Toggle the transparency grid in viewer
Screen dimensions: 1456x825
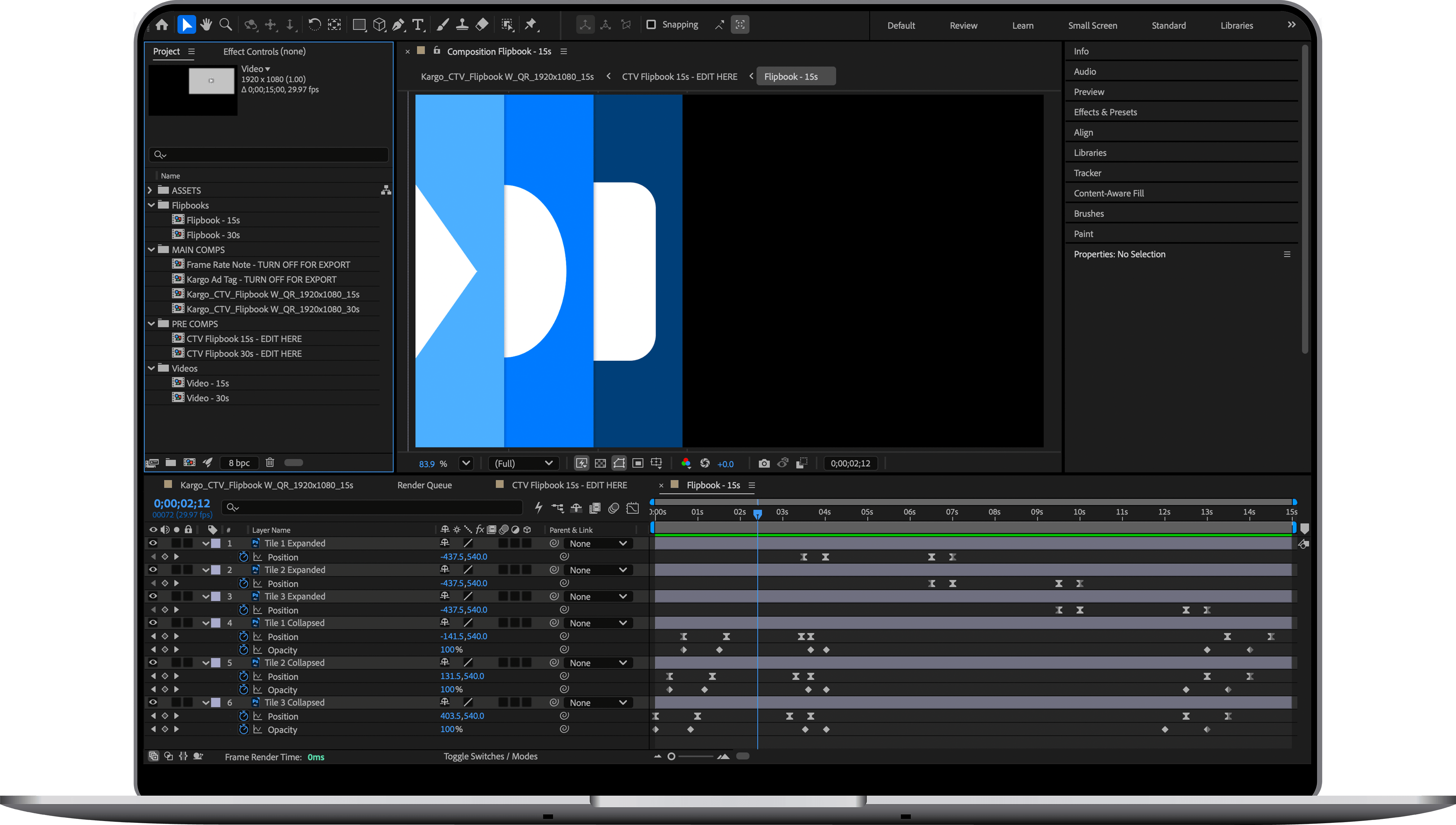pyautogui.click(x=600, y=464)
